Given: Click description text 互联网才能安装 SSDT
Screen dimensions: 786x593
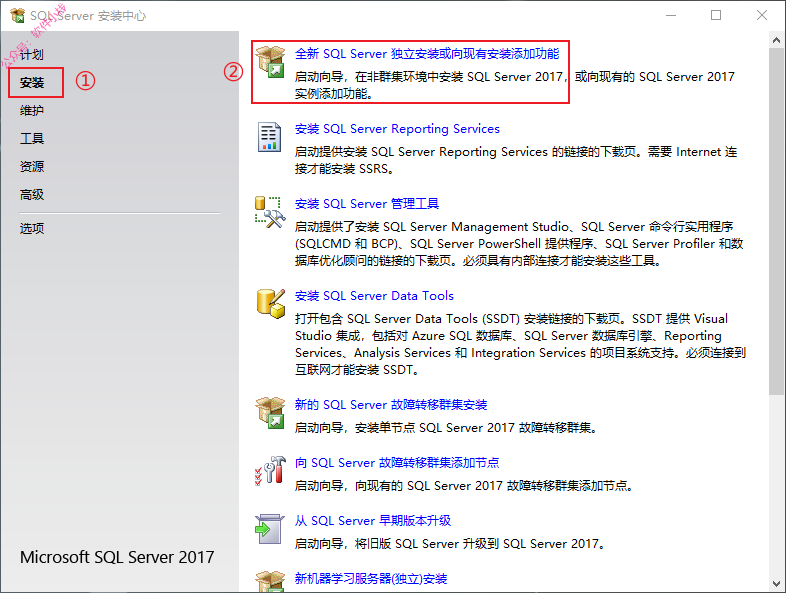Looking at the screenshot, I should click(x=356, y=370).
